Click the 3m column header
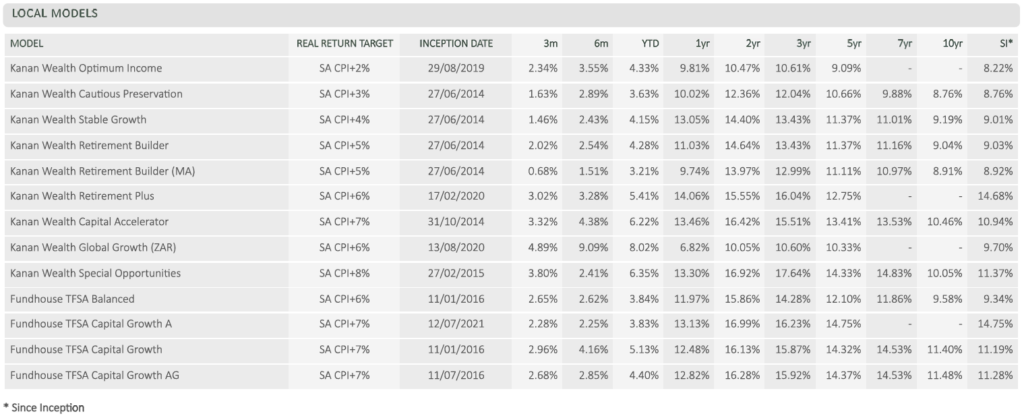 pyautogui.click(x=550, y=44)
